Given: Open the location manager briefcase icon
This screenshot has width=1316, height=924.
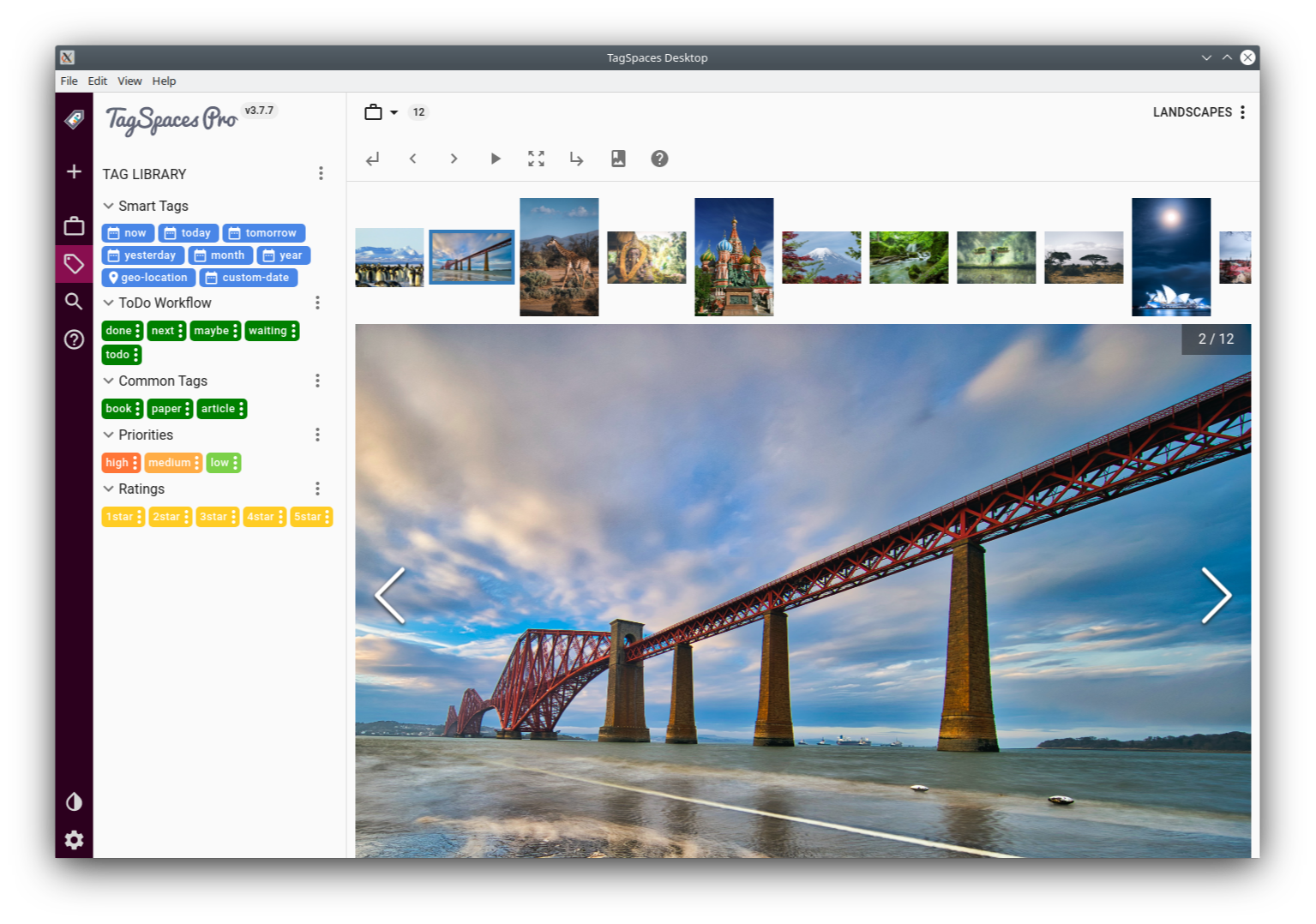Looking at the screenshot, I should point(74,226).
